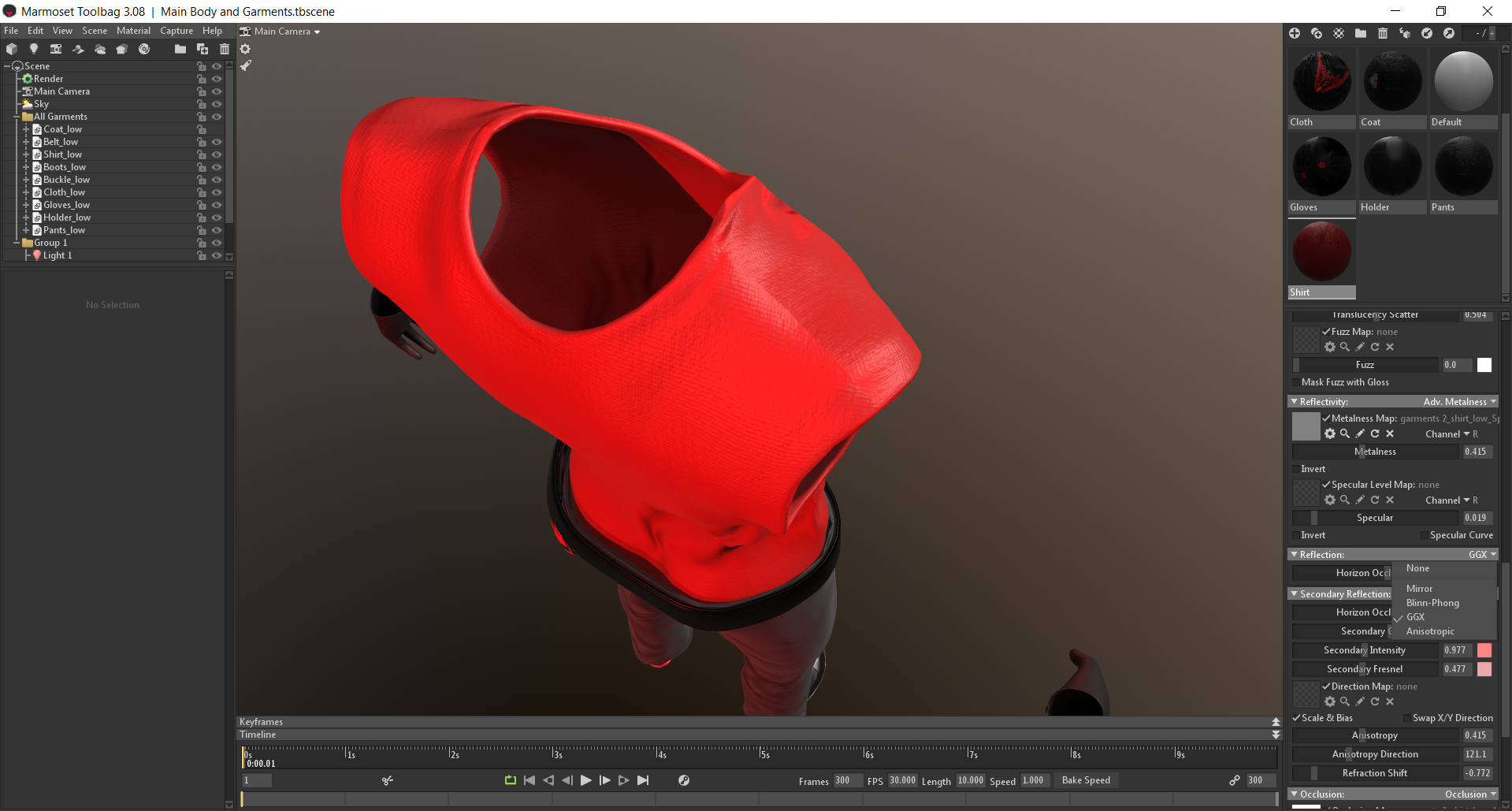
Task: Select the Gloves material thumbnail
Action: tap(1322, 166)
